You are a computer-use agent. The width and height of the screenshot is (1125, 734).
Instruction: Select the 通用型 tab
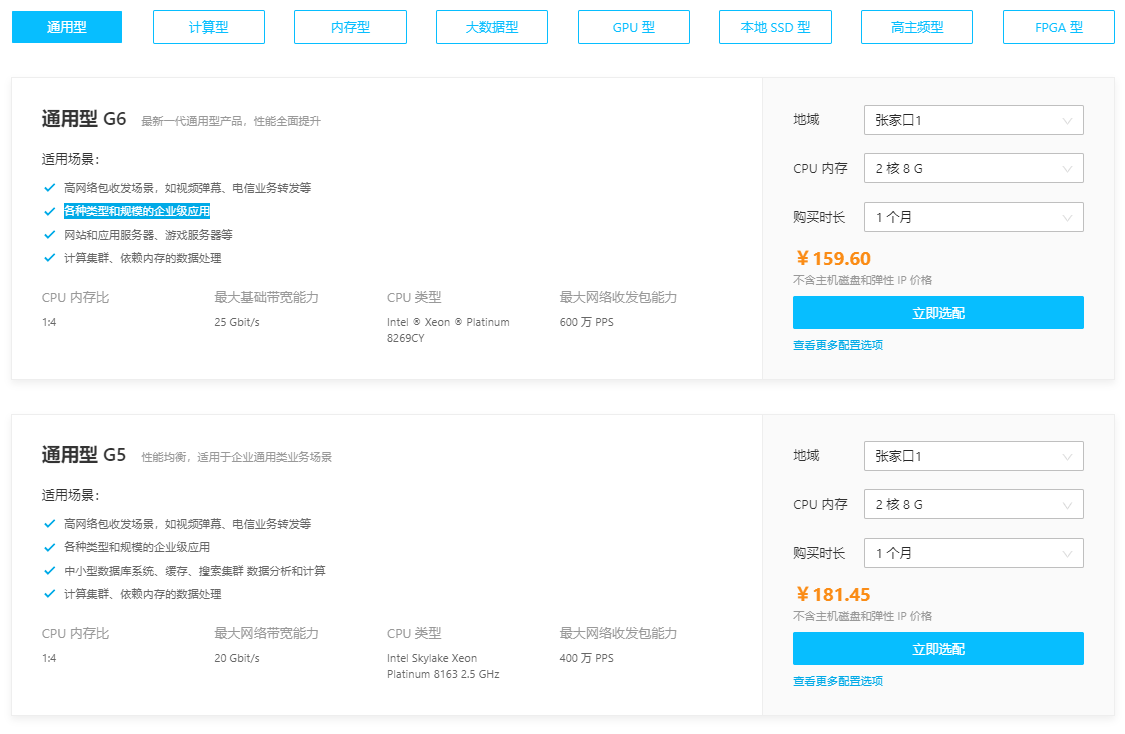[67, 27]
